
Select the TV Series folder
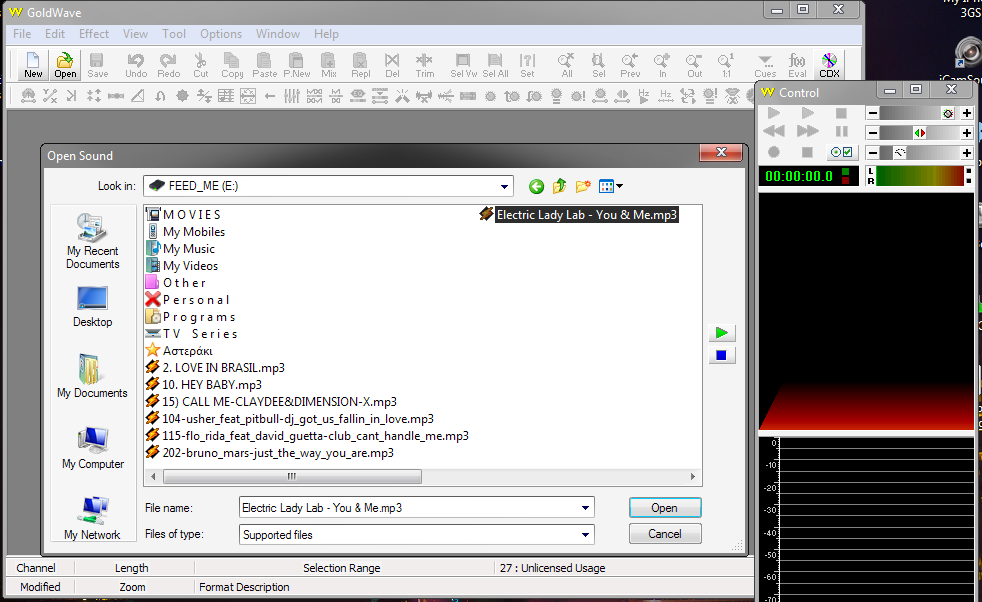click(x=192, y=334)
